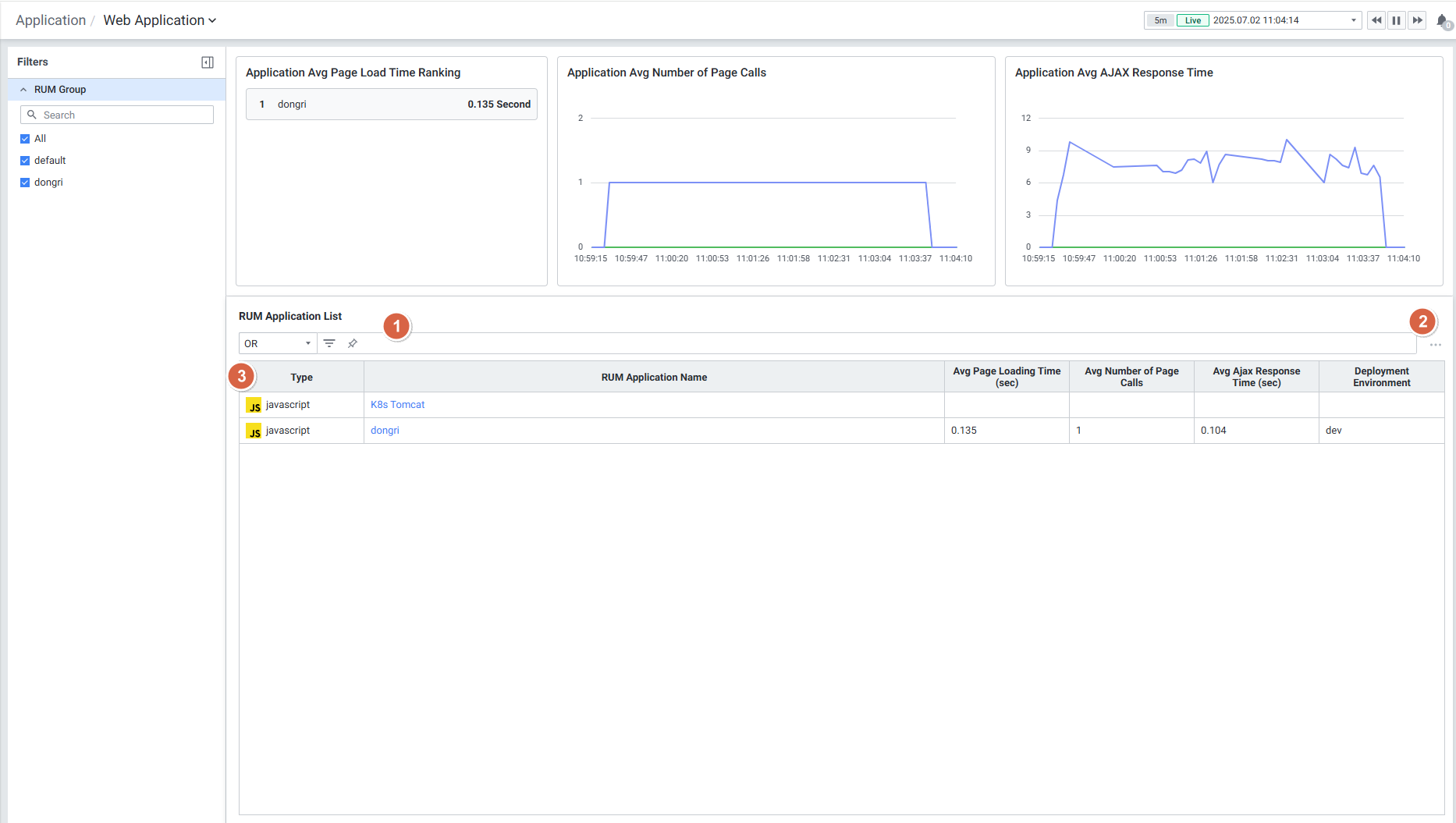The width and height of the screenshot is (1456, 823).
Task: Expand the Web Application dropdown
Action: click(x=159, y=20)
